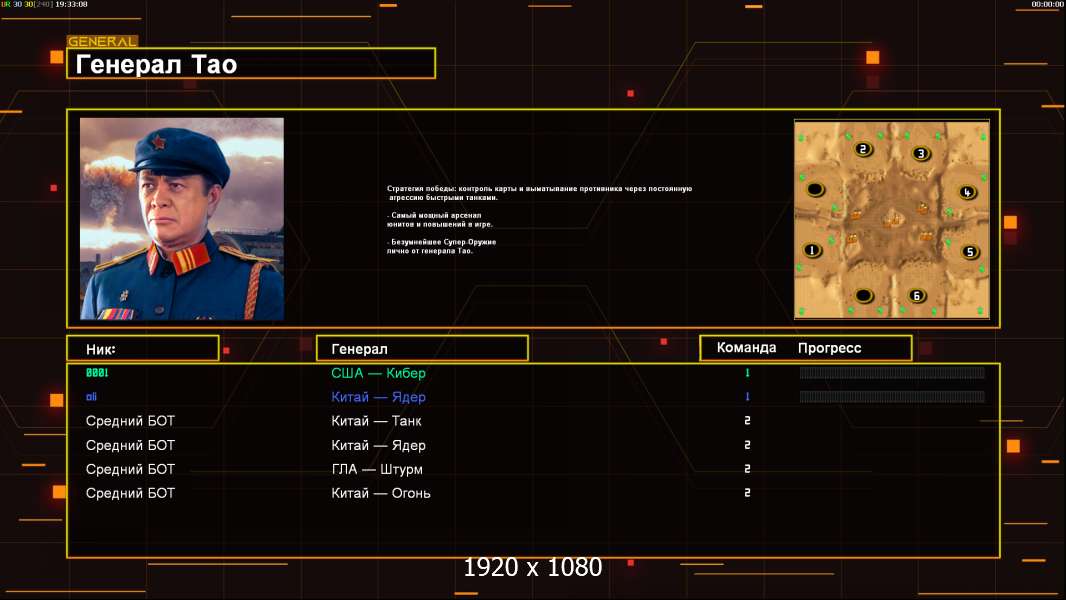Select start position 2 on the minimap
Image resolution: width=1066 pixels, height=600 pixels.
pos(863,149)
